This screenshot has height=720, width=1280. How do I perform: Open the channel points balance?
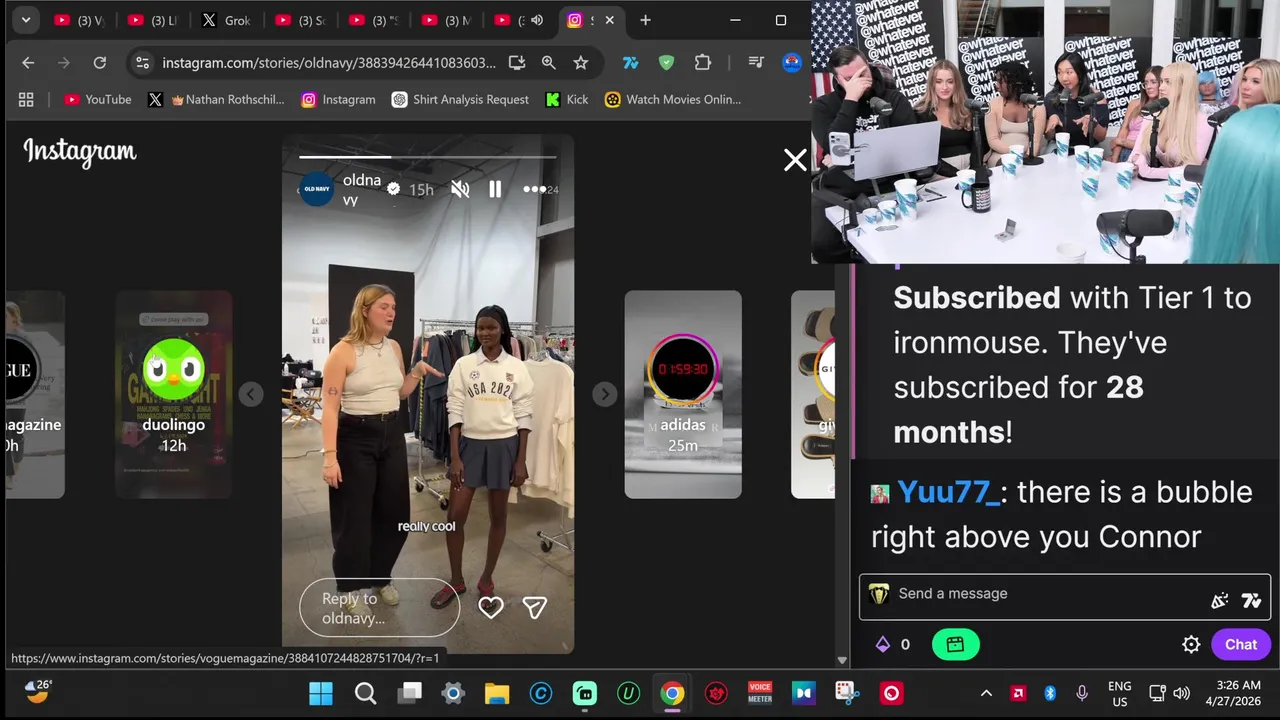(x=894, y=645)
